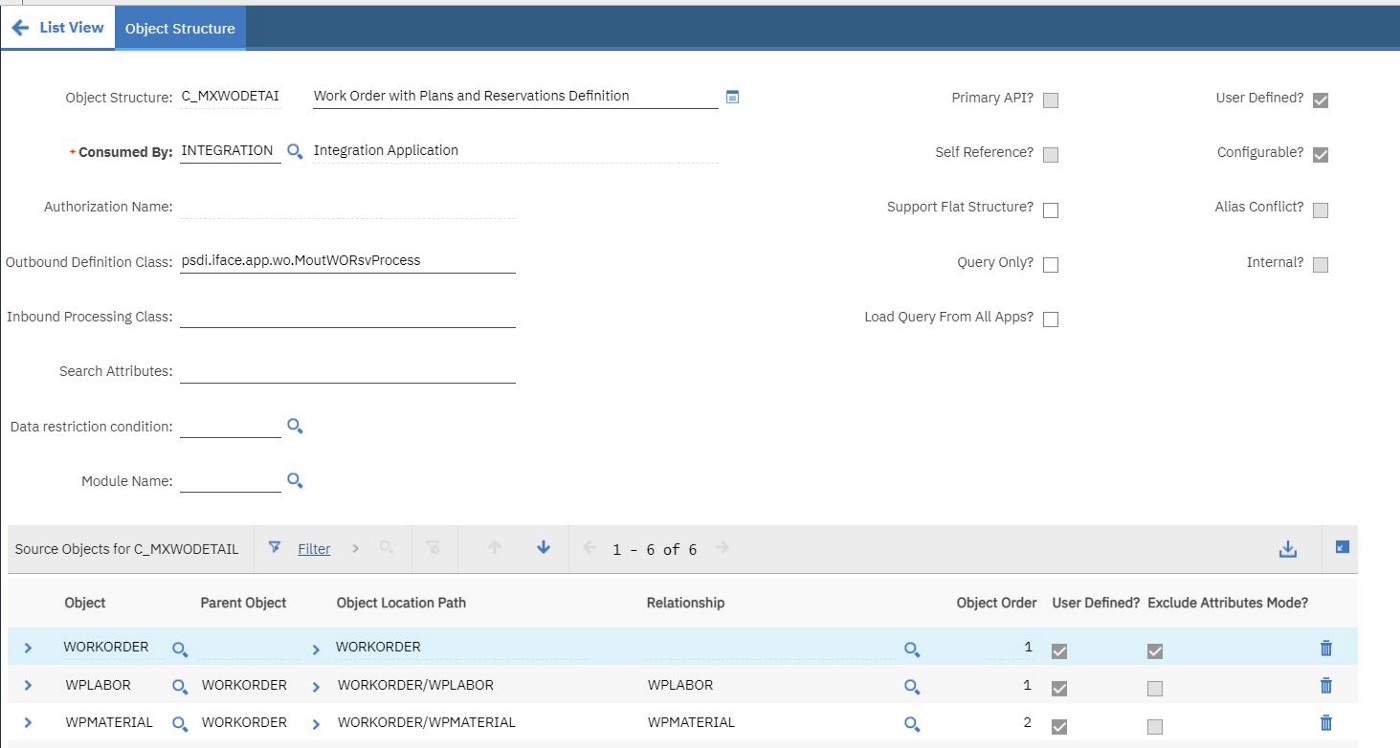This screenshot has height=748, width=1400.
Task: Open relationship lookup for WORKORDER row
Action: click(x=912, y=649)
